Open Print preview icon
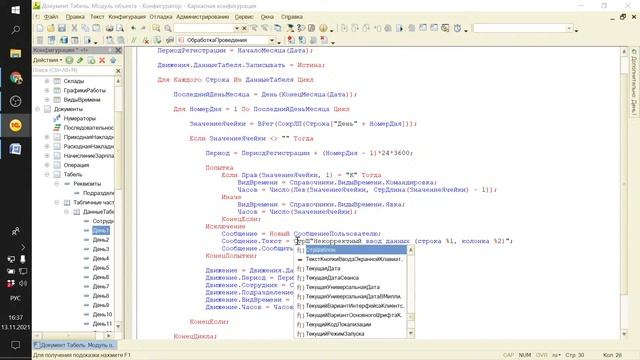Screen dimensions: 640x360 coord(120,28)
